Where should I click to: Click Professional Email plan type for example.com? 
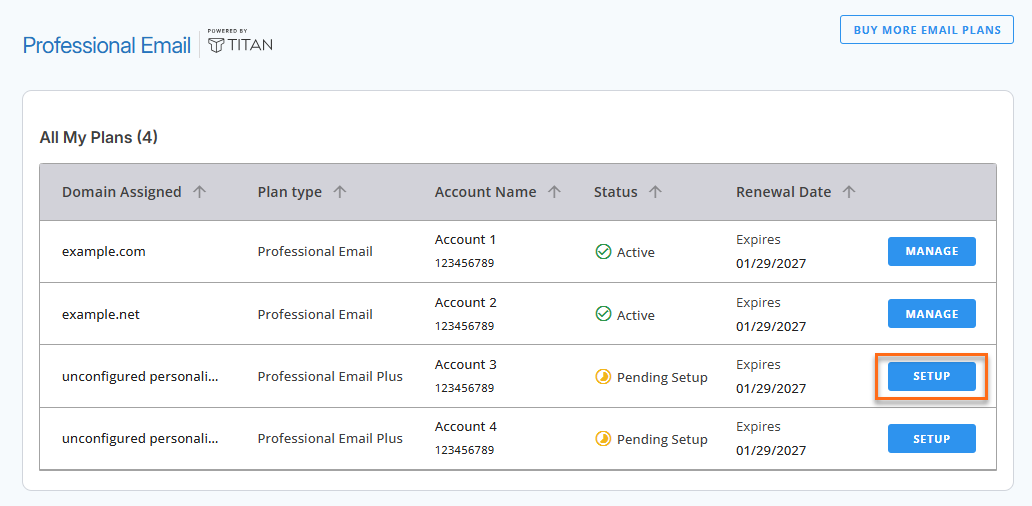[x=315, y=251]
